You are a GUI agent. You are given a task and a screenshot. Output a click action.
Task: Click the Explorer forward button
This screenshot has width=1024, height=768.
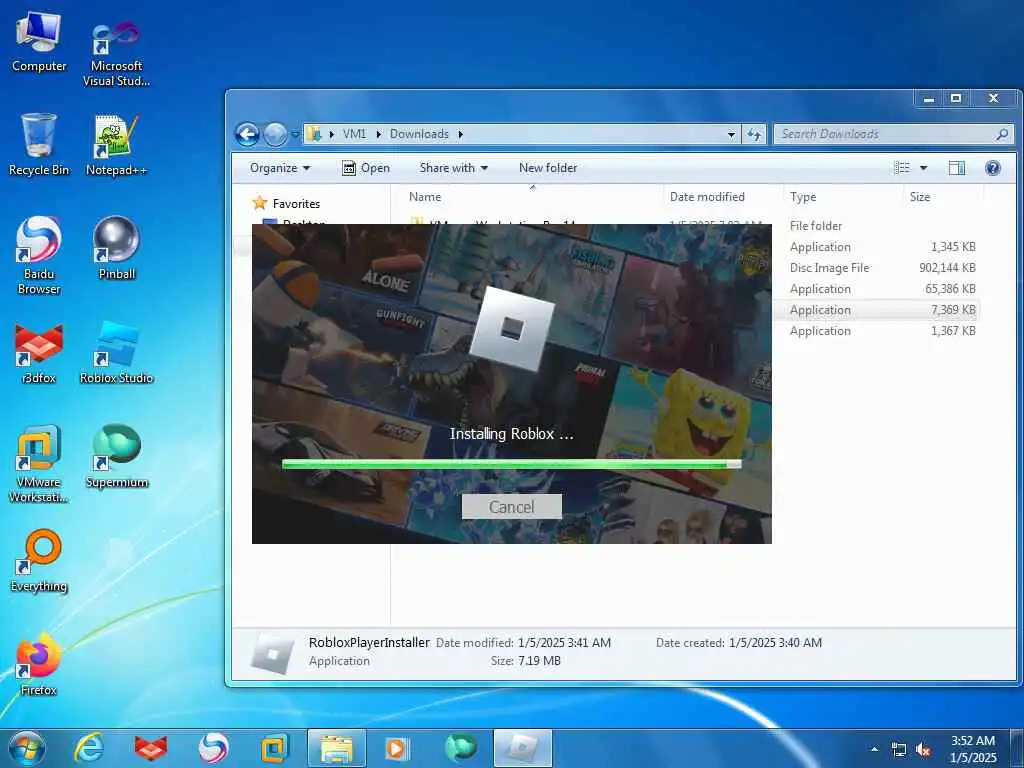coord(275,135)
